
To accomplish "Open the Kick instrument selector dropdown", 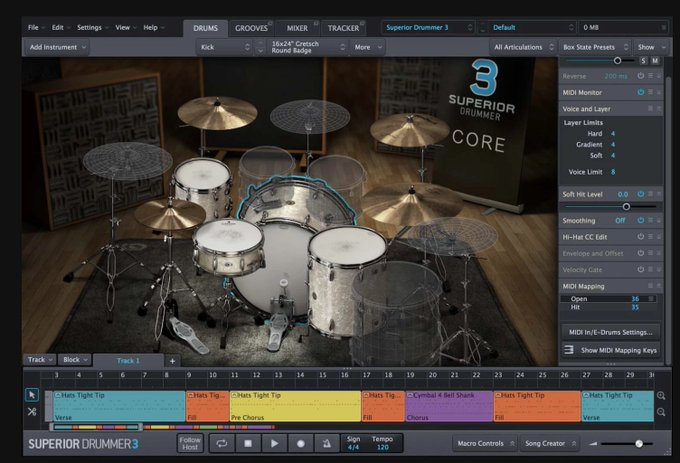I will 225,47.
